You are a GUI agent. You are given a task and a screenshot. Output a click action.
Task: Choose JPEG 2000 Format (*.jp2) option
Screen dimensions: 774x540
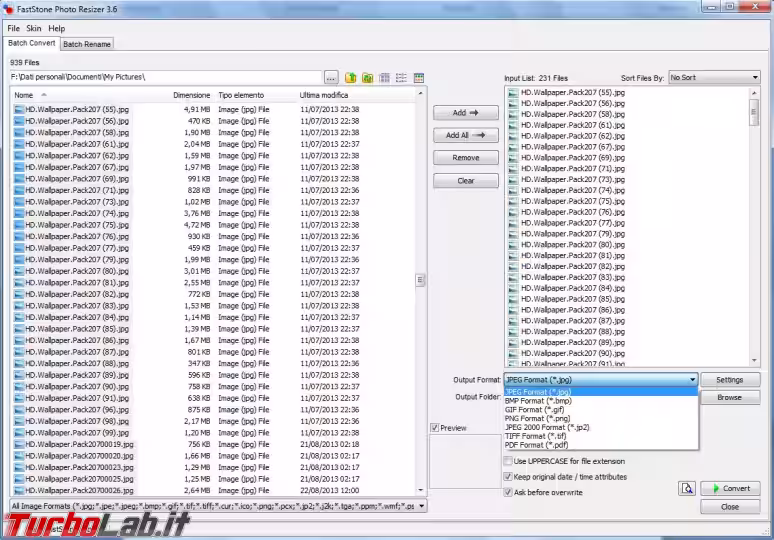(601, 427)
